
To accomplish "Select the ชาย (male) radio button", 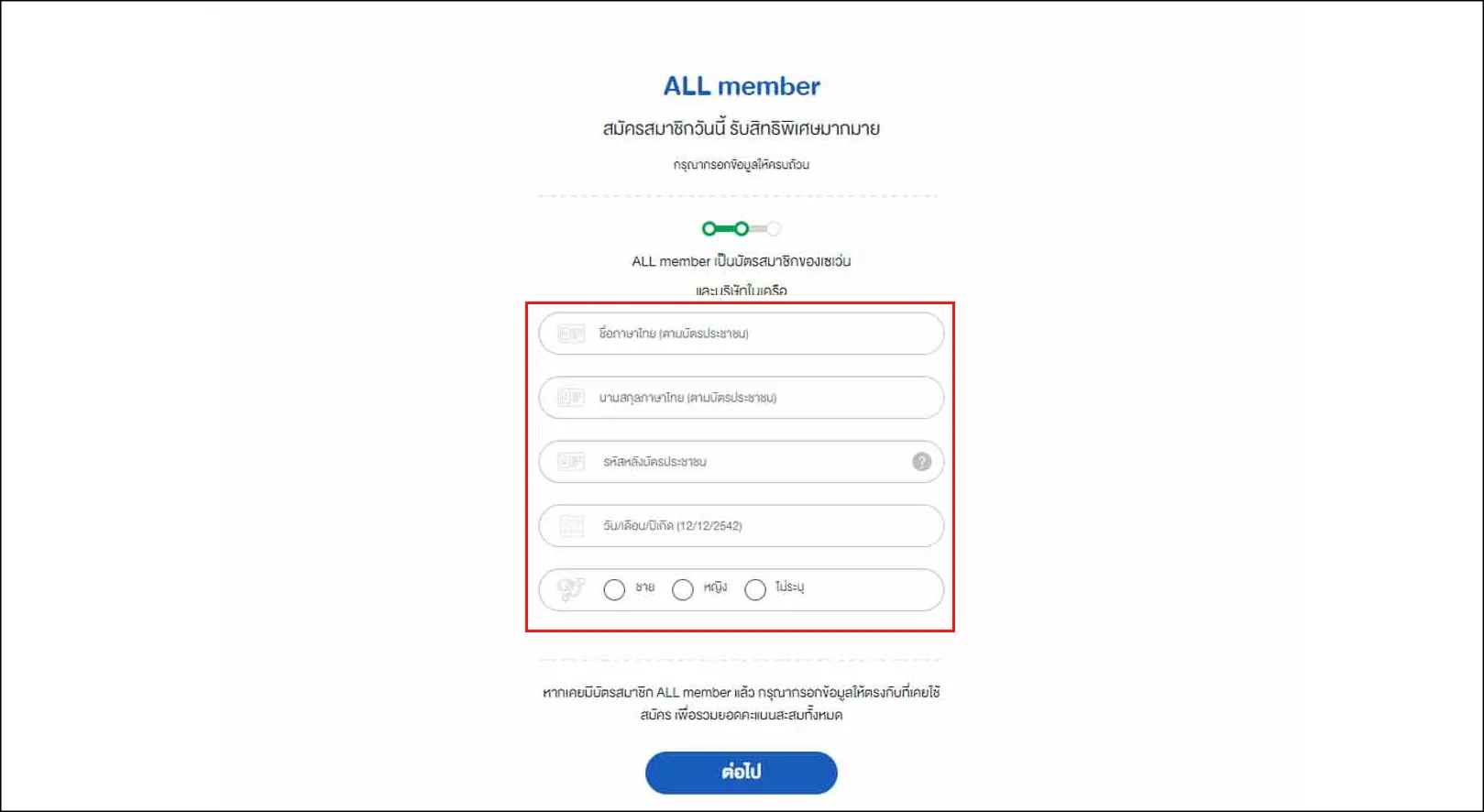I will (614, 589).
